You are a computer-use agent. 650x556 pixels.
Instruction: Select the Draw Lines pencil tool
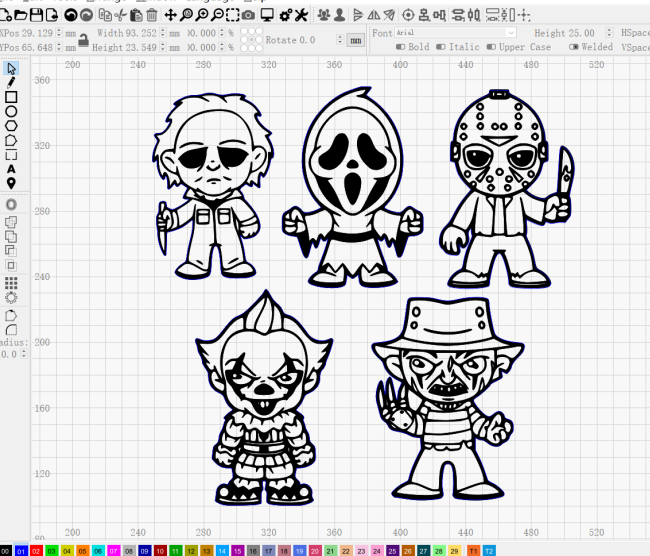coord(11,83)
